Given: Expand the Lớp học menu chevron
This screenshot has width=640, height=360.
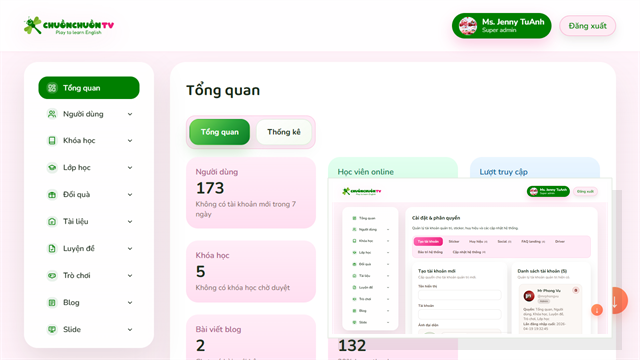Looking at the screenshot, I should tap(130, 167).
